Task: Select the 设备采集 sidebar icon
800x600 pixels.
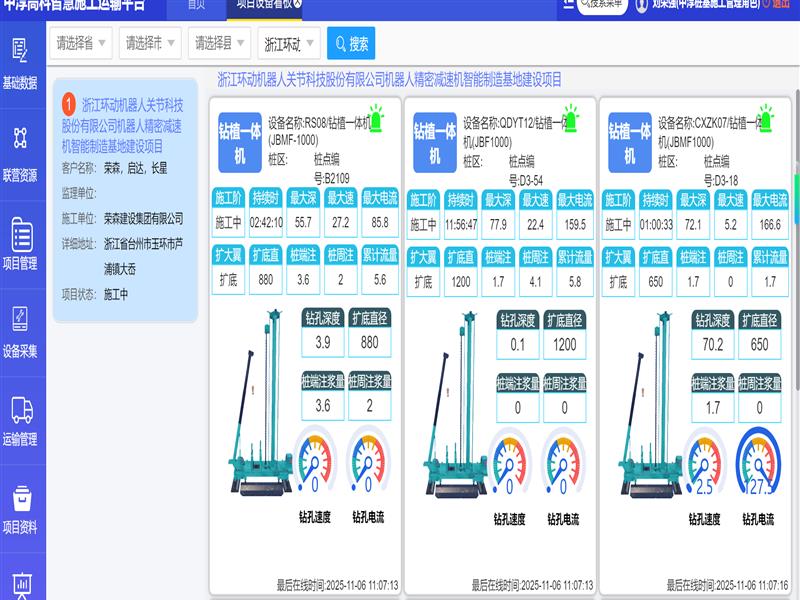Action: 19,330
